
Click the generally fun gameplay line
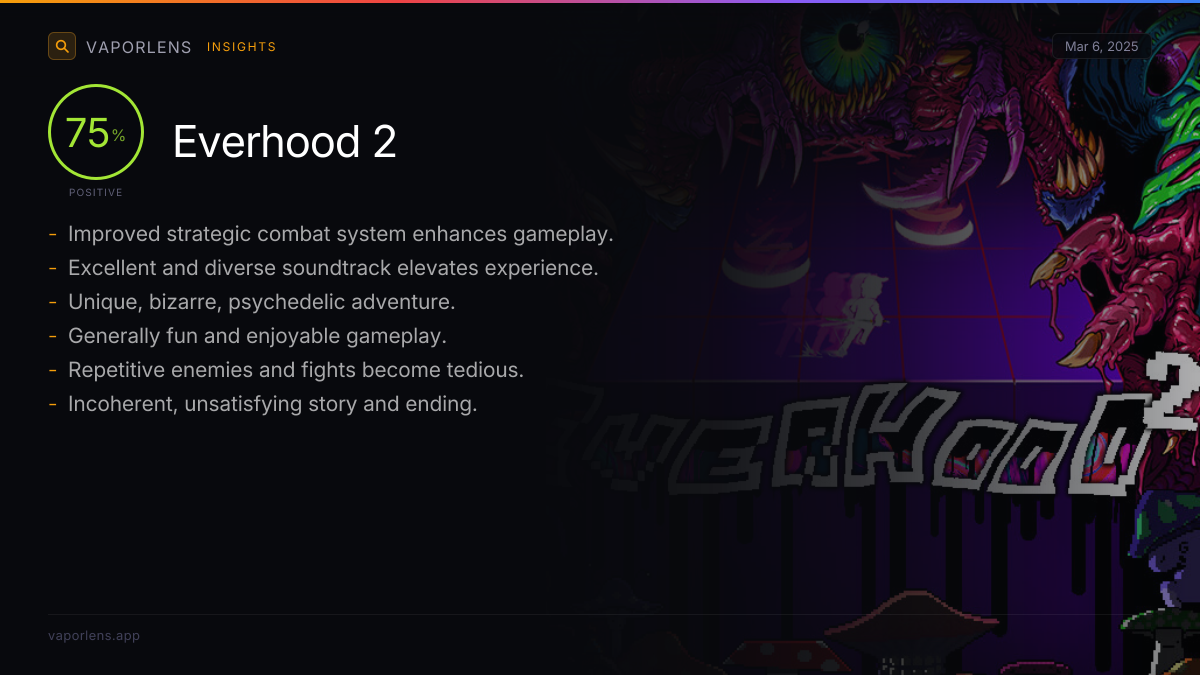[257, 336]
